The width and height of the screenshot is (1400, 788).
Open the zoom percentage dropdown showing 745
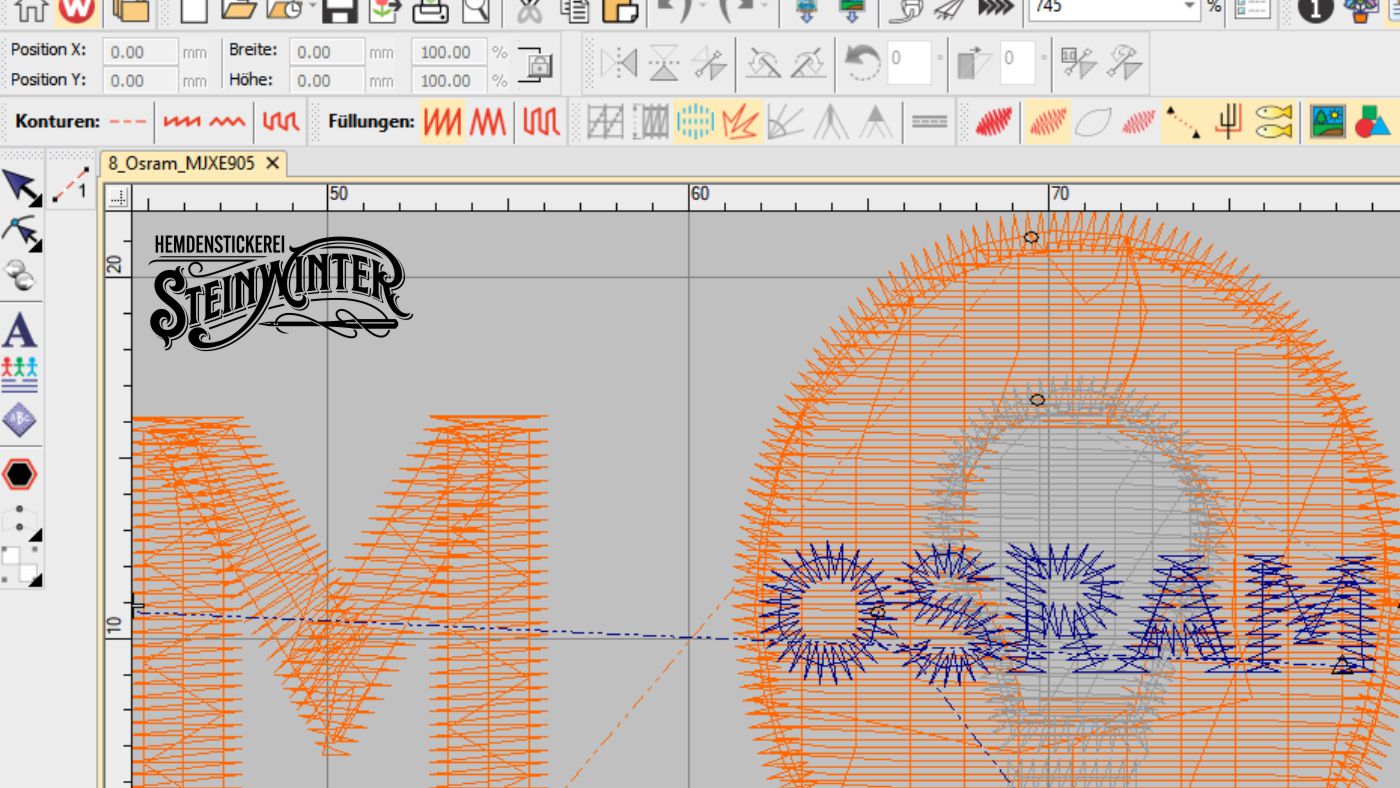[x=1189, y=8]
